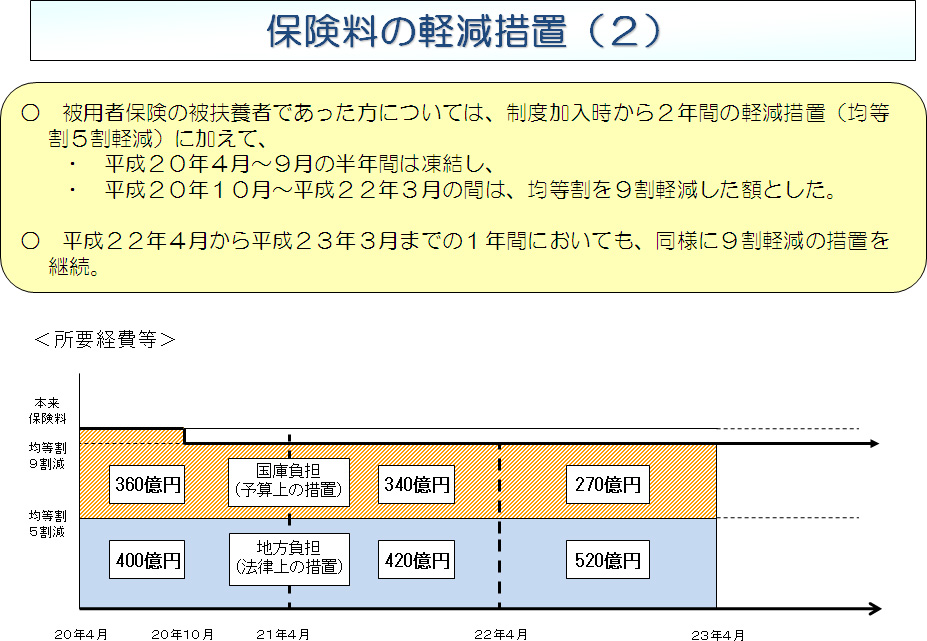Select the 420億円 value box
Image resolution: width=927 pixels, height=641 pixels.
pos(416,560)
